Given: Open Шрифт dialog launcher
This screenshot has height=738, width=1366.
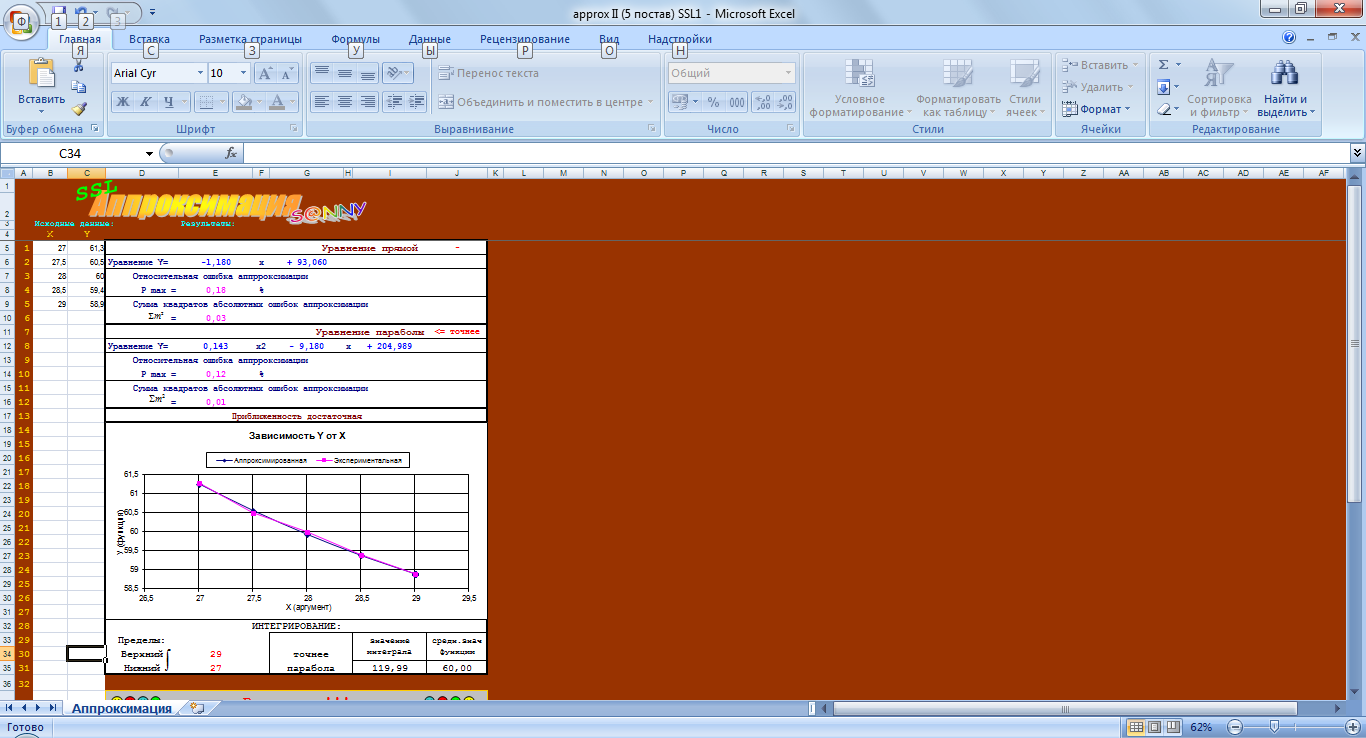Looking at the screenshot, I should (x=294, y=129).
